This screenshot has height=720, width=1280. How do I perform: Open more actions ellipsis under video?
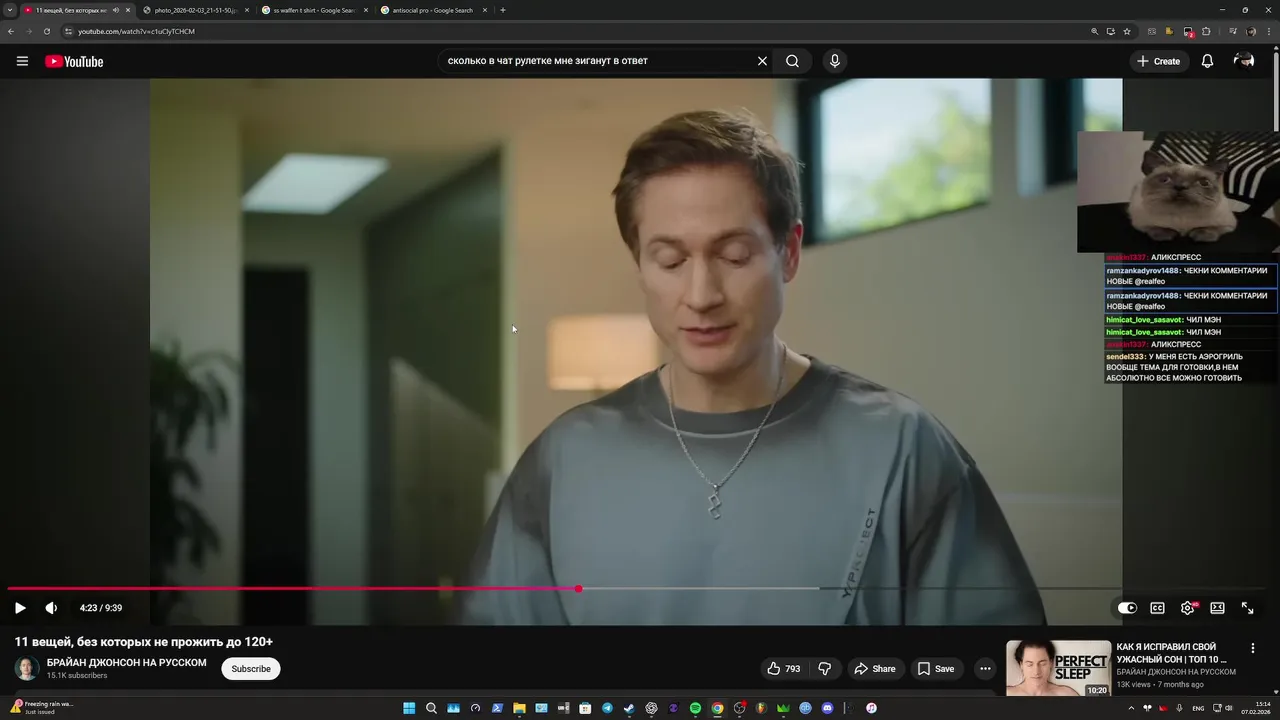point(985,669)
